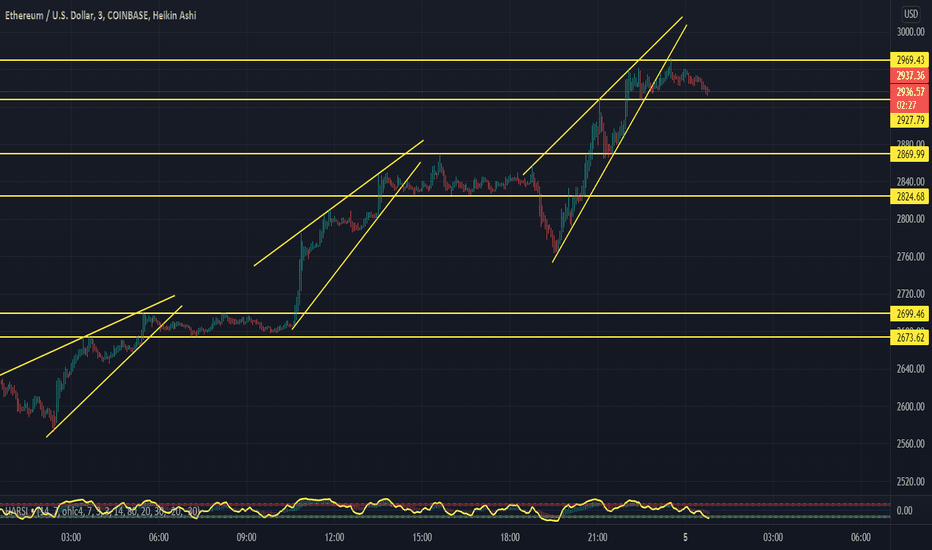932x550 pixels.
Task: Click the 2936.57 current price label
Action: (910, 92)
